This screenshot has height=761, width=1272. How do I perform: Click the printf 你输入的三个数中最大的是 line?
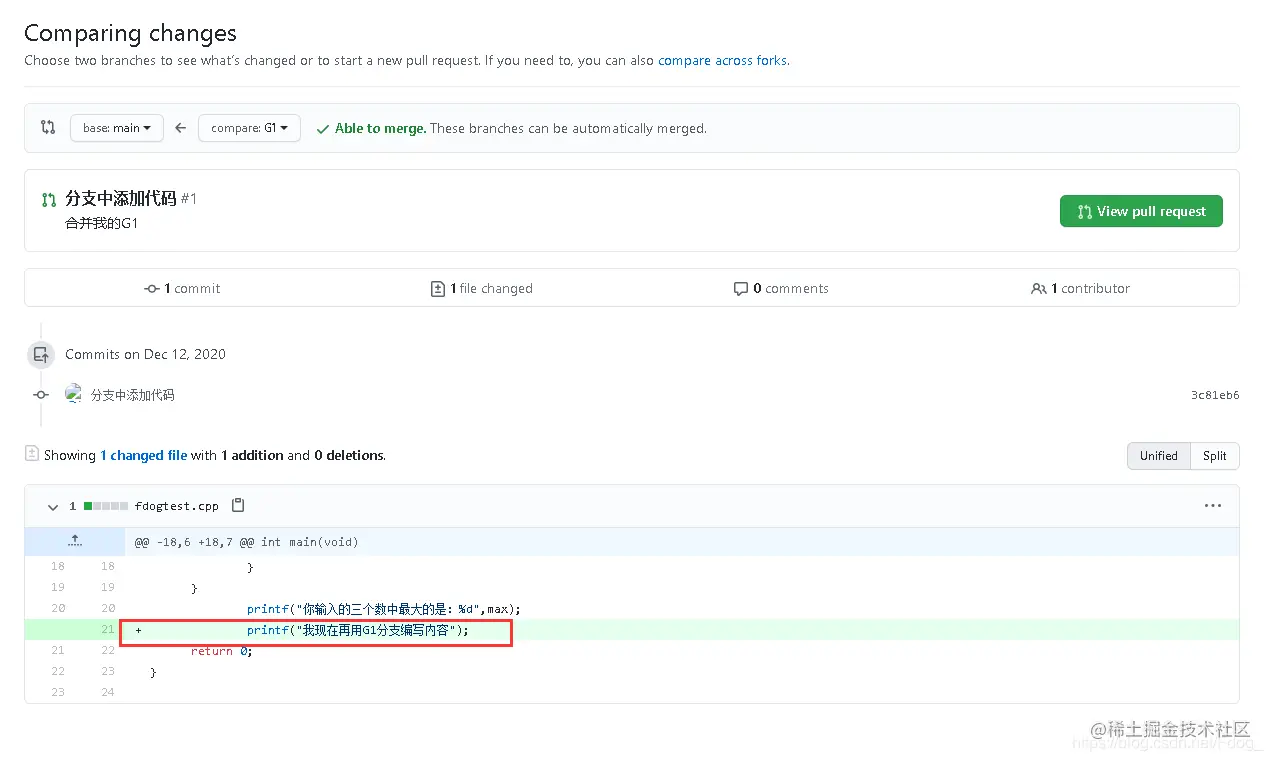(x=384, y=609)
